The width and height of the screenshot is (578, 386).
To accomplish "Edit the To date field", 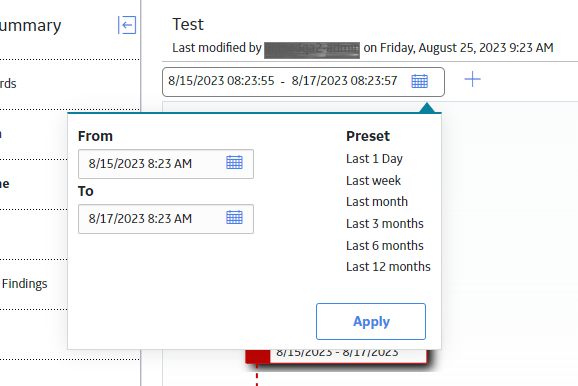I will point(166,219).
